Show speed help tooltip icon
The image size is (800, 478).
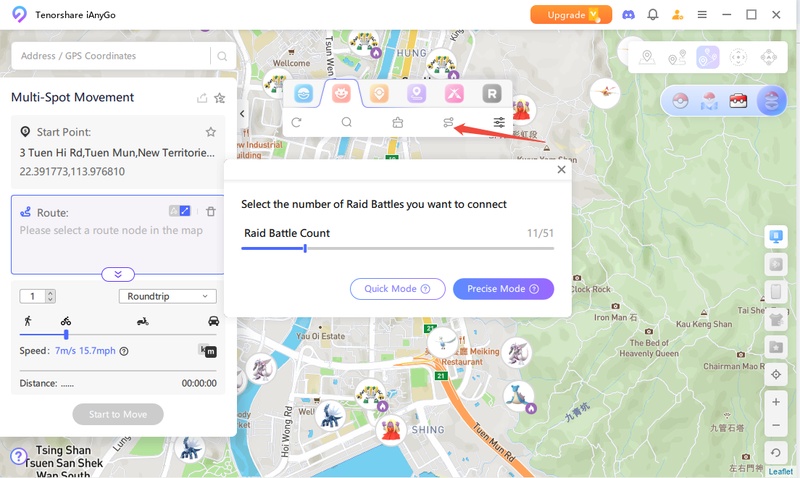click(x=123, y=351)
